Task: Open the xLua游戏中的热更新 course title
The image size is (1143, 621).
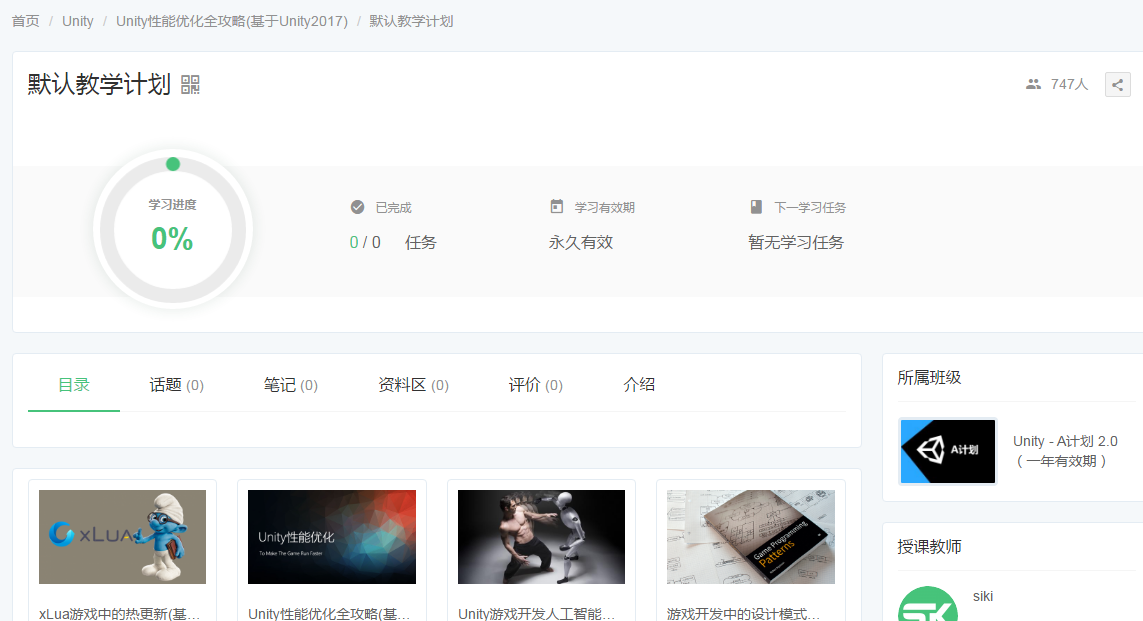Action: [120, 614]
